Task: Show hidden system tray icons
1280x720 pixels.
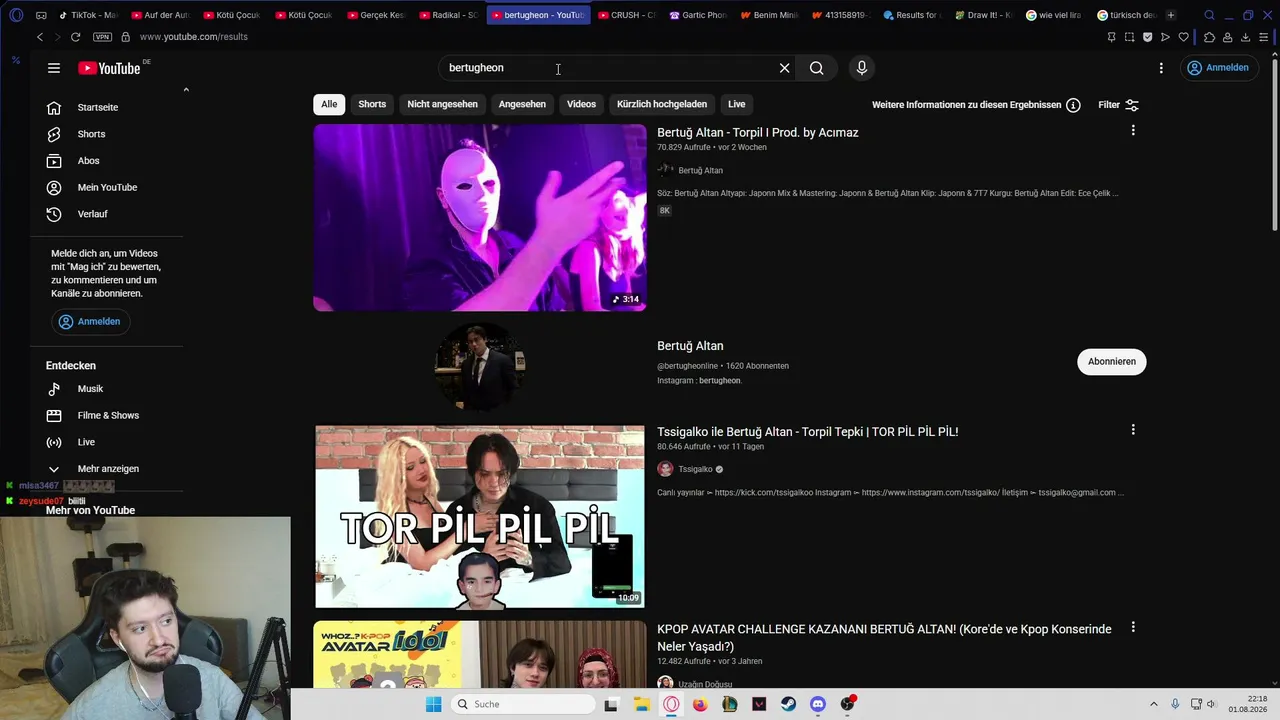Action: [x=1153, y=704]
